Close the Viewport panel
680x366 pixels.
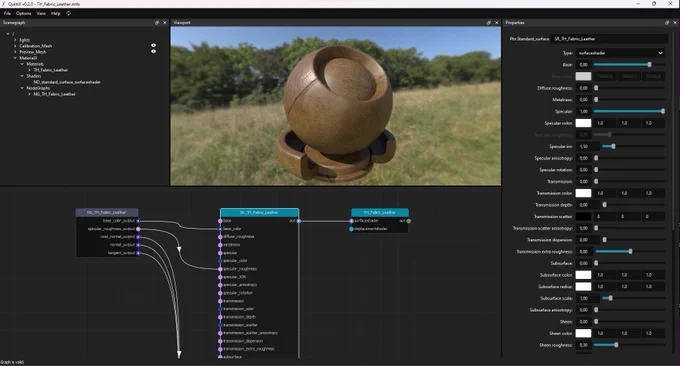pyautogui.click(x=497, y=23)
